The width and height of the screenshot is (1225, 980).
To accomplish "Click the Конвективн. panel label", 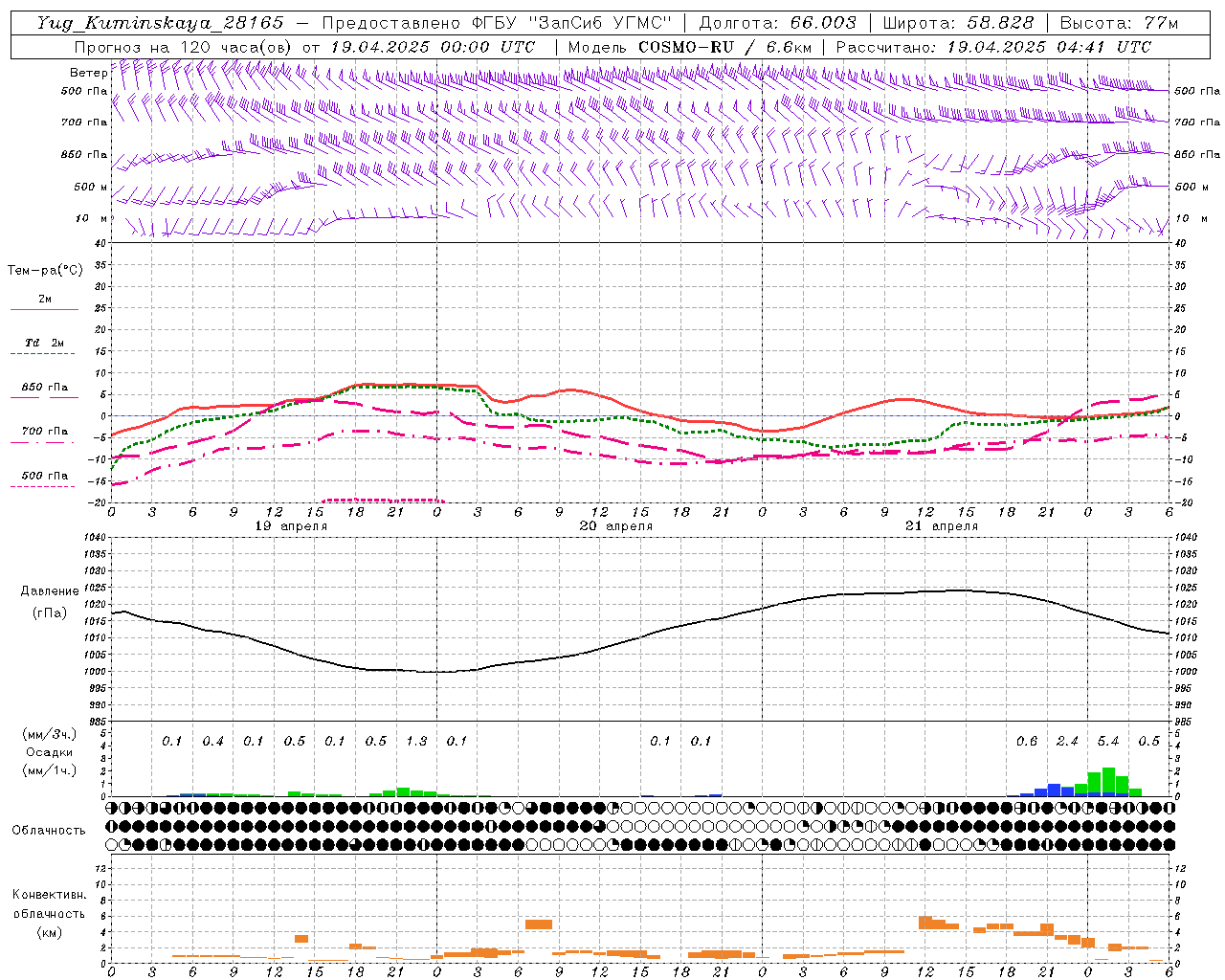I will coord(50,895).
